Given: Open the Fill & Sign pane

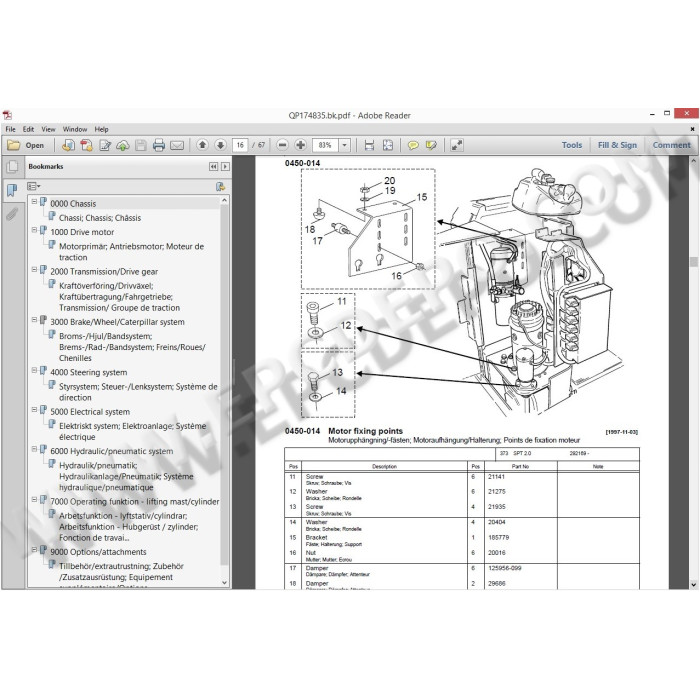Looking at the screenshot, I should [x=617, y=145].
